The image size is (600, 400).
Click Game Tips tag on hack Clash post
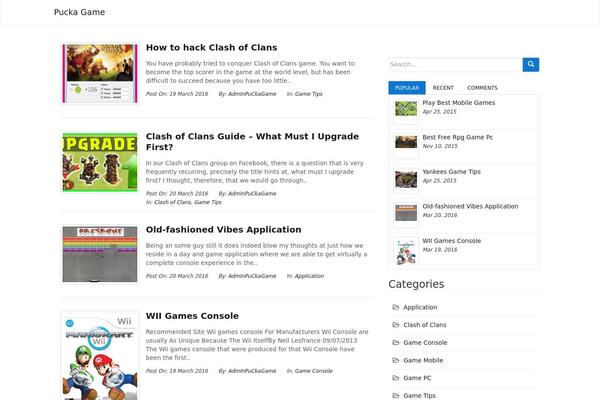(x=308, y=94)
